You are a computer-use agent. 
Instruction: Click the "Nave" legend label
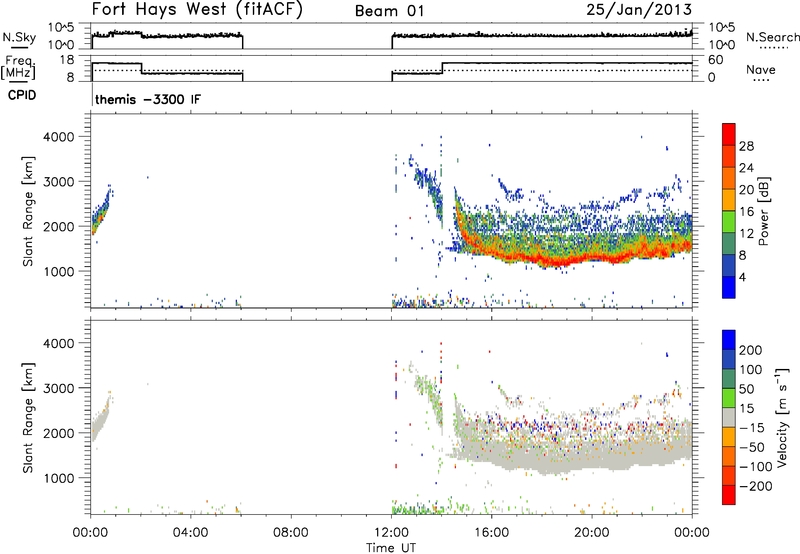(761, 70)
